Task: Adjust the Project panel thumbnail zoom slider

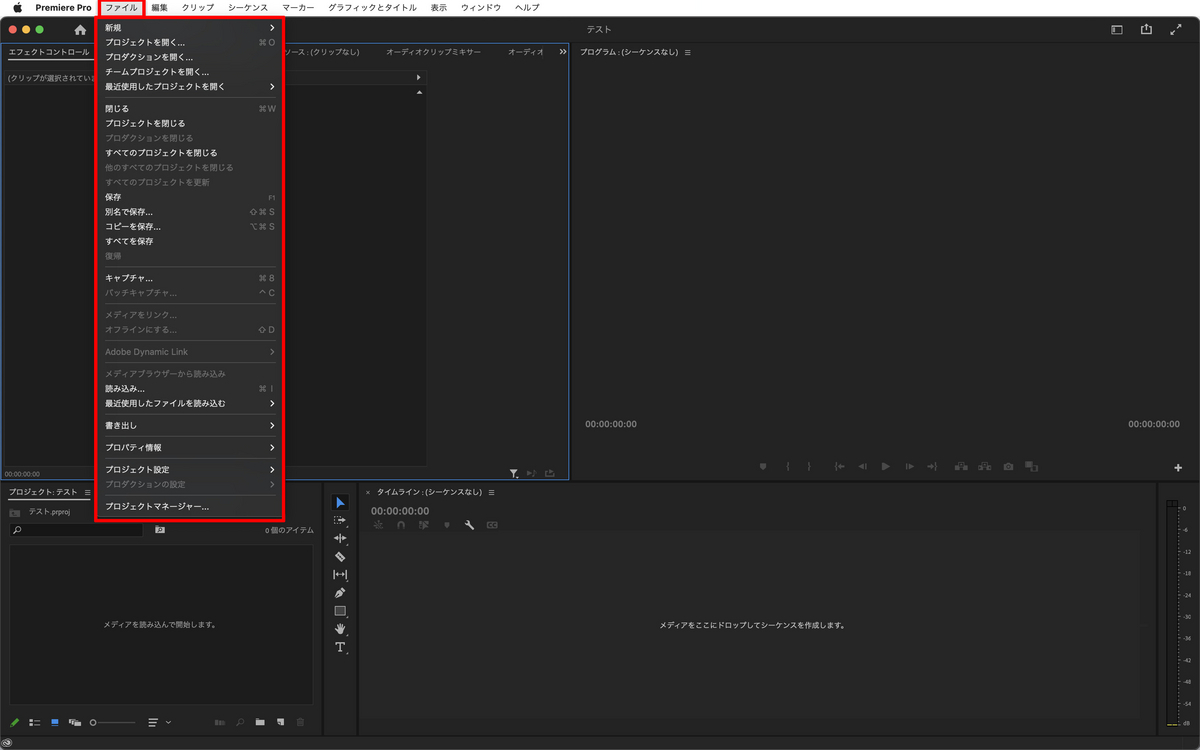Action: 113,722
